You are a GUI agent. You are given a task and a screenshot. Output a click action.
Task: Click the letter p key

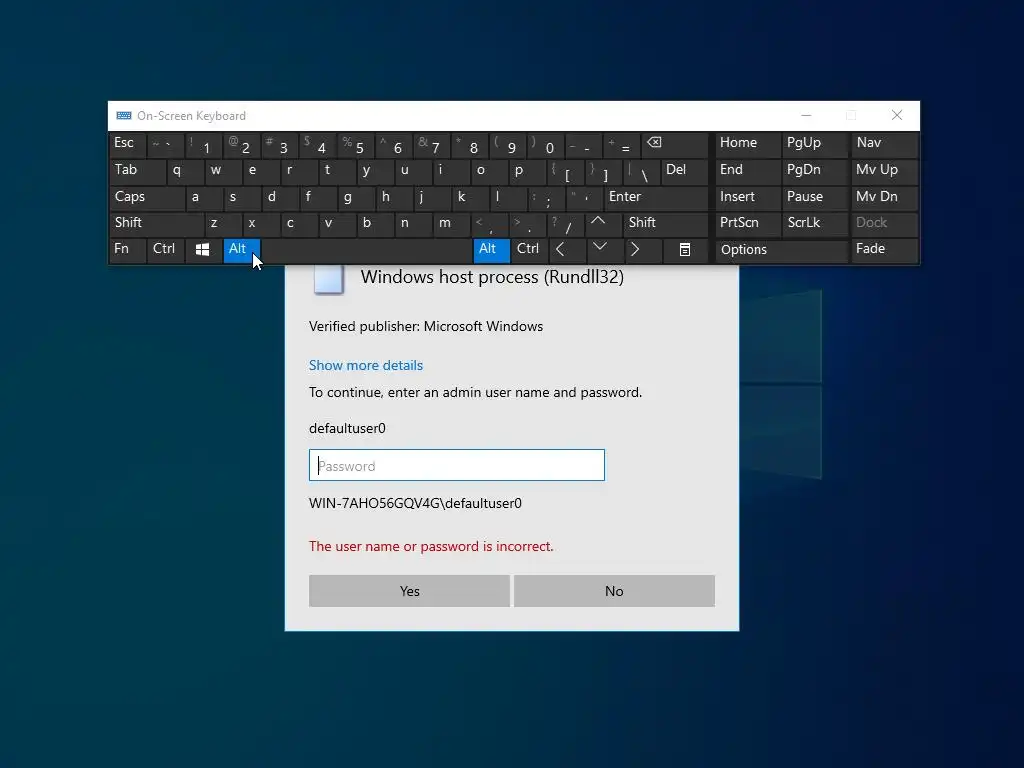click(x=527, y=172)
